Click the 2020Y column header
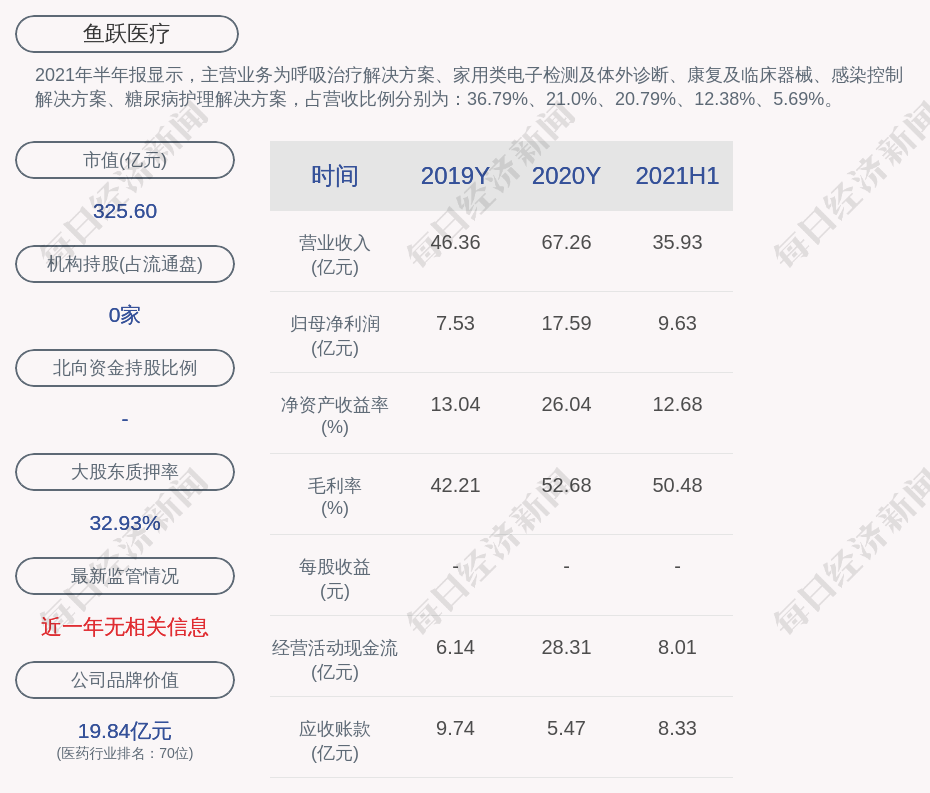 click(x=566, y=176)
